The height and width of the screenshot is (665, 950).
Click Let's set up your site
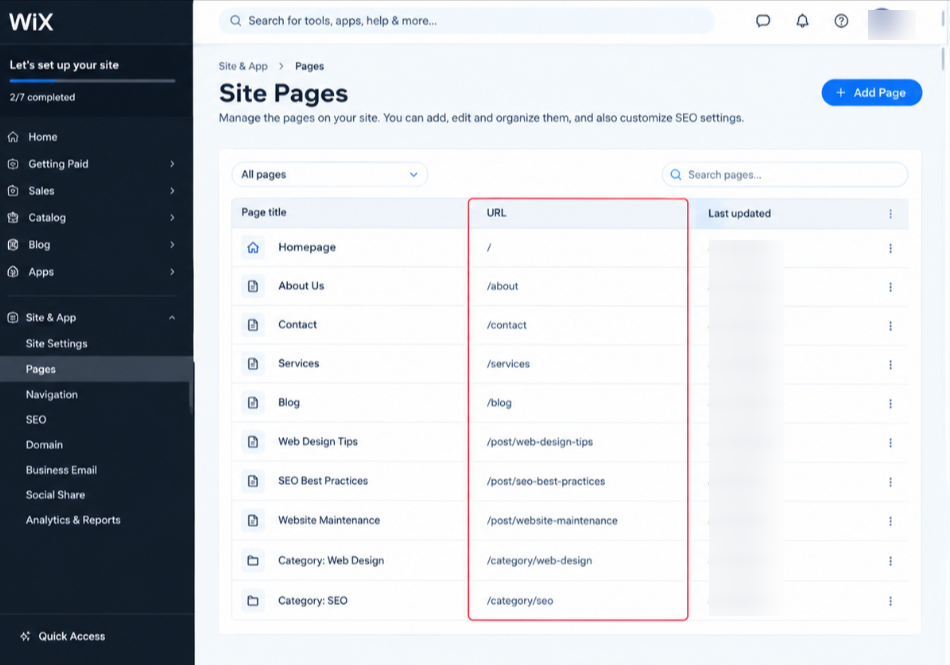coord(64,65)
